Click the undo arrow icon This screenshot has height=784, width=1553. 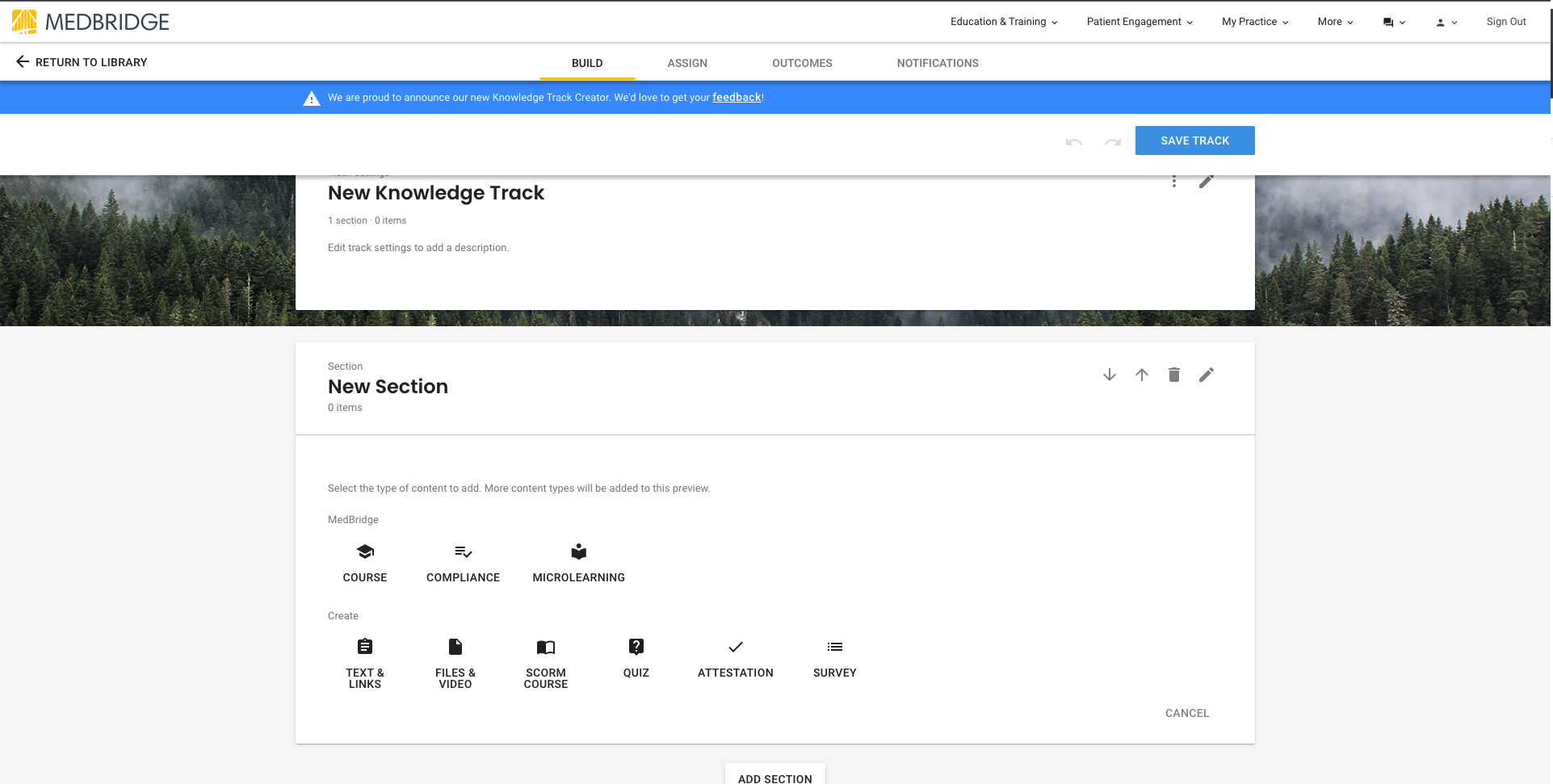(1074, 141)
